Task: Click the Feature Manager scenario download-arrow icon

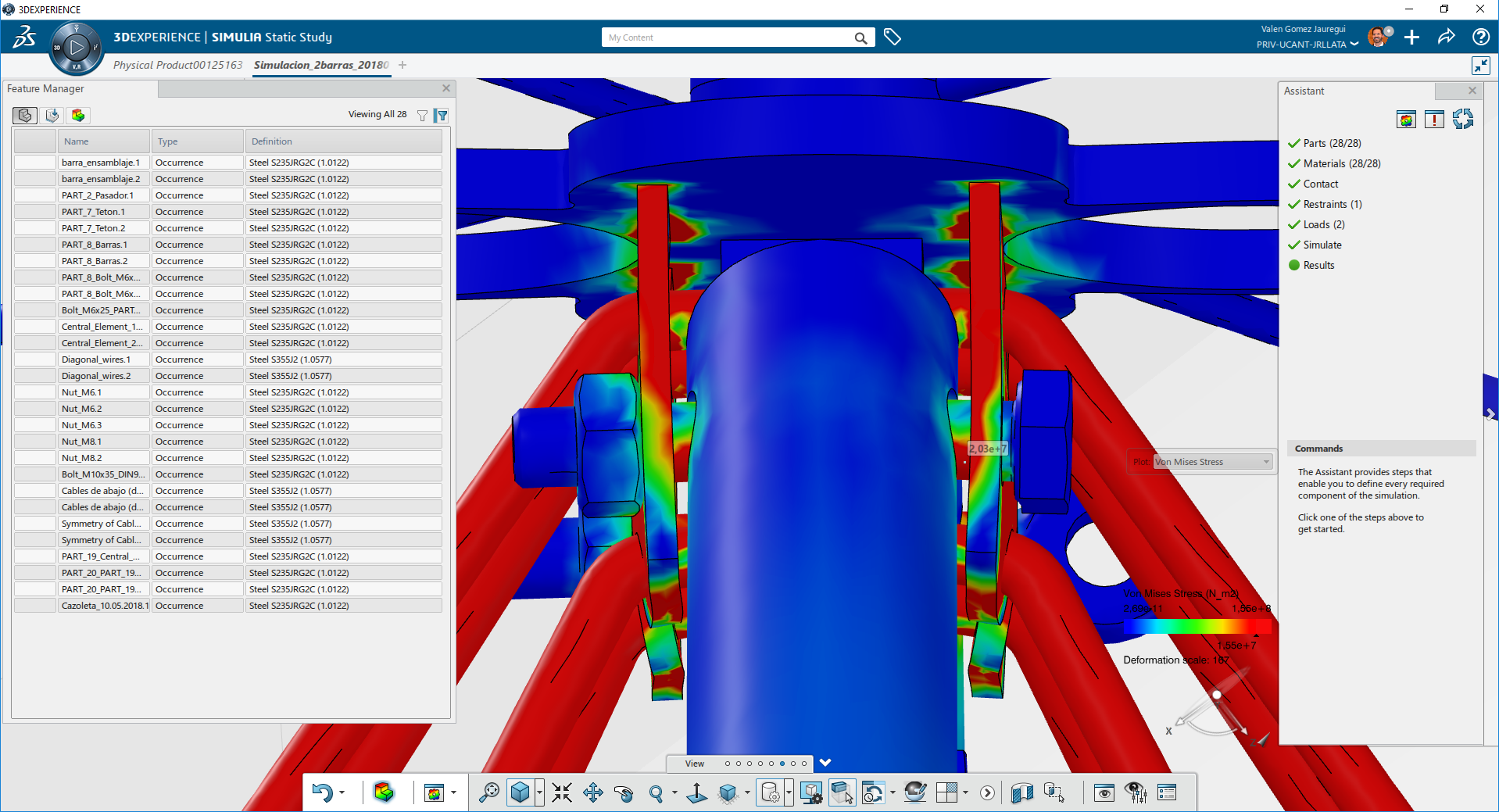Action: click(52, 116)
